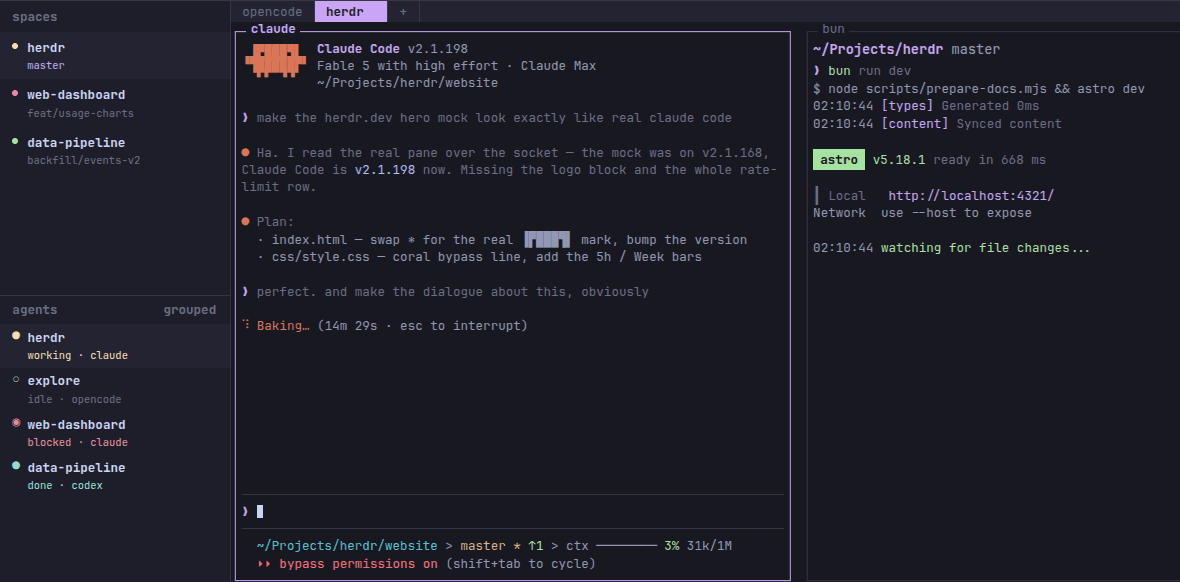Click hollow idle dot beside explore agent
The height and width of the screenshot is (582, 1180).
(16, 380)
